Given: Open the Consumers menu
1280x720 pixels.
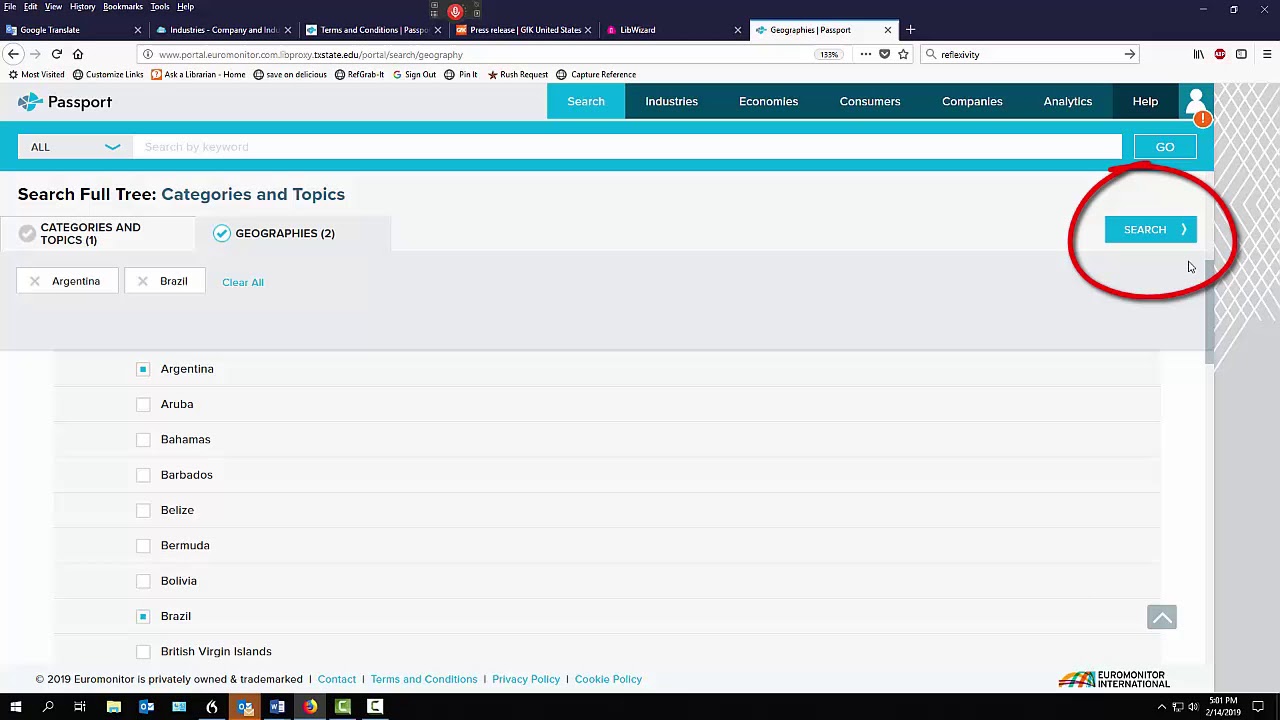Looking at the screenshot, I should (x=870, y=101).
